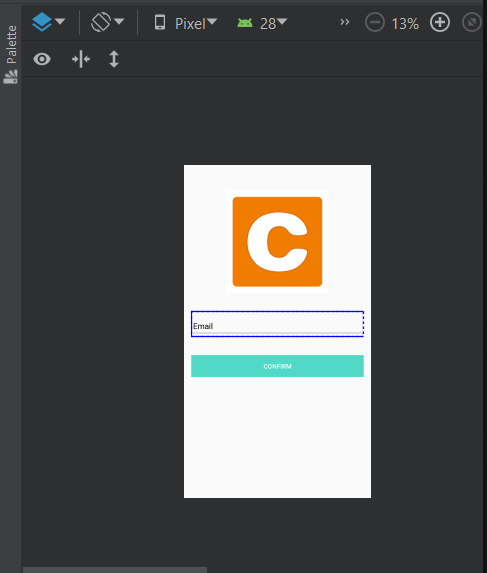Click the horizontal scrollbar at bottom

click(115, 570)
